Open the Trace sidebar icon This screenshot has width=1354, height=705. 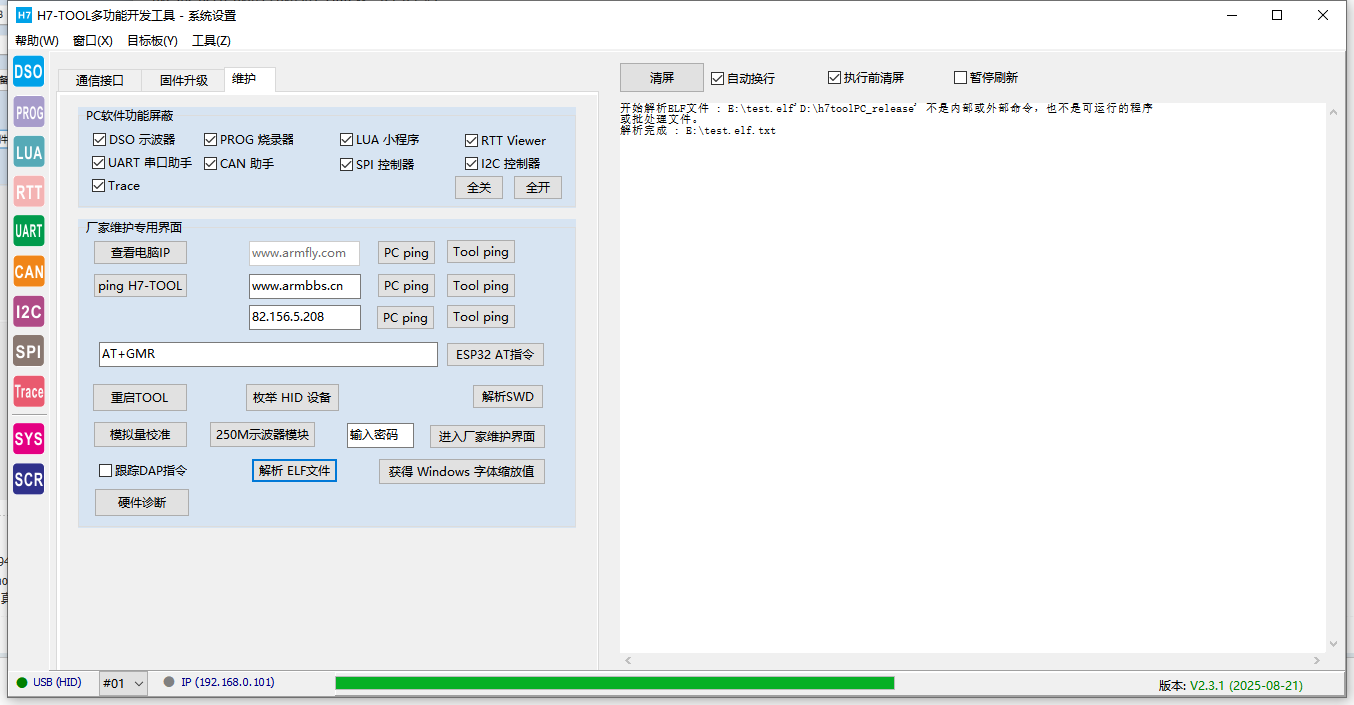click(29, 391)
